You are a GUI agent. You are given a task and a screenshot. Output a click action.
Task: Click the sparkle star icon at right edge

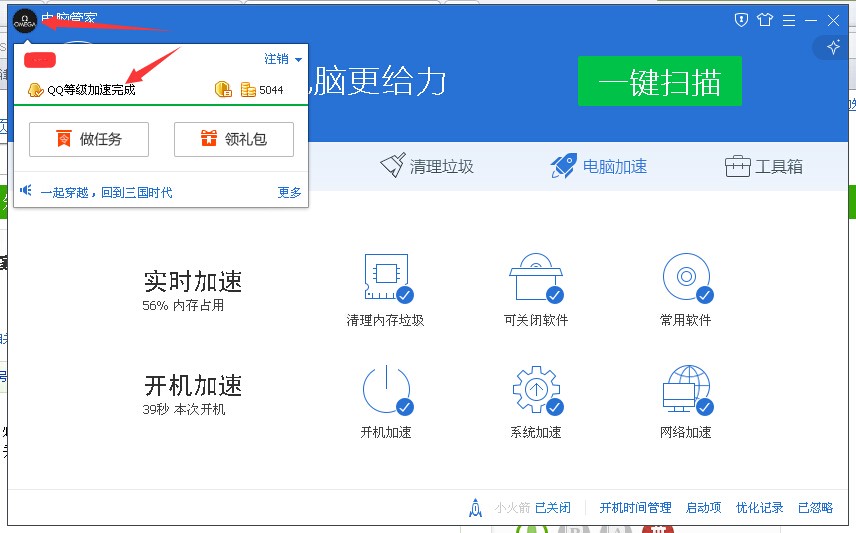(x=833, y=47)
